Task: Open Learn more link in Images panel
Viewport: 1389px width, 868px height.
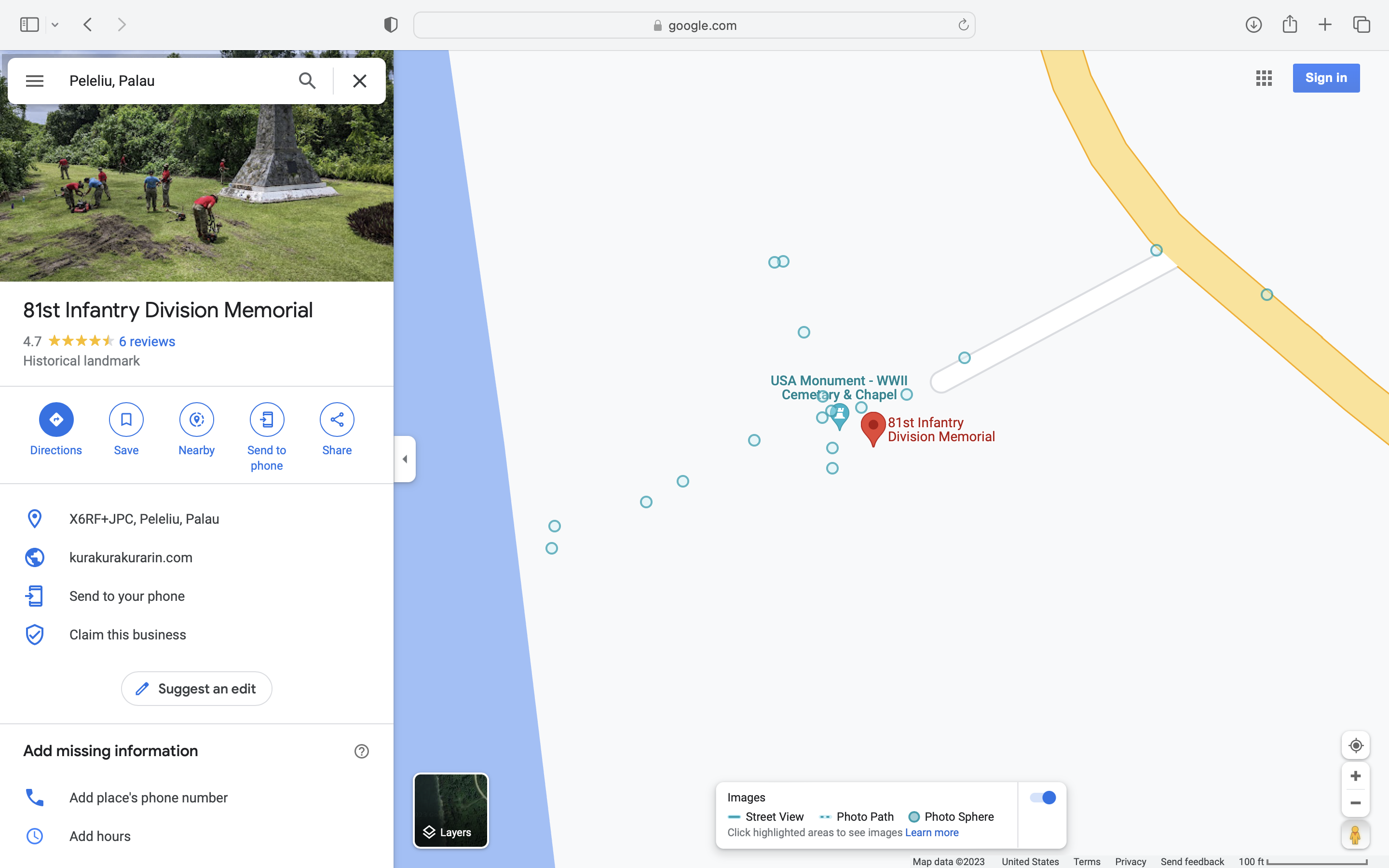Action: 932,832
